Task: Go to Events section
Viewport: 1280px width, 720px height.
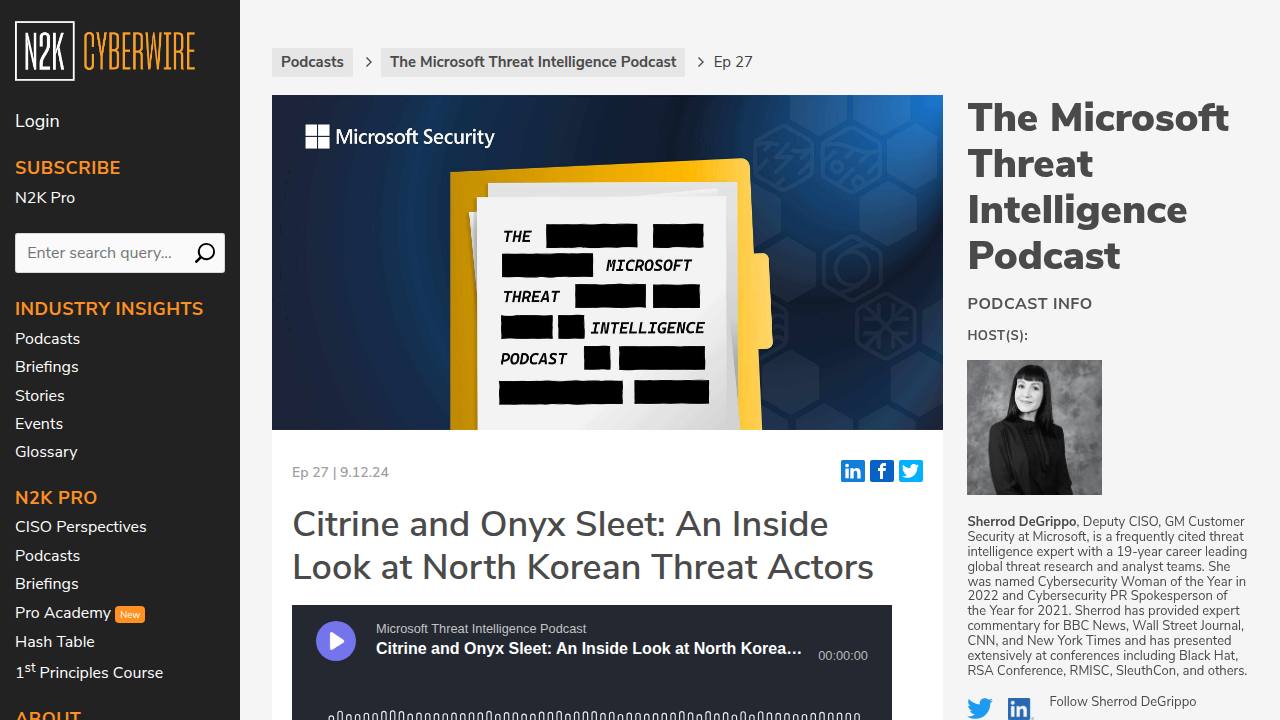Action: tap(39, 424)
